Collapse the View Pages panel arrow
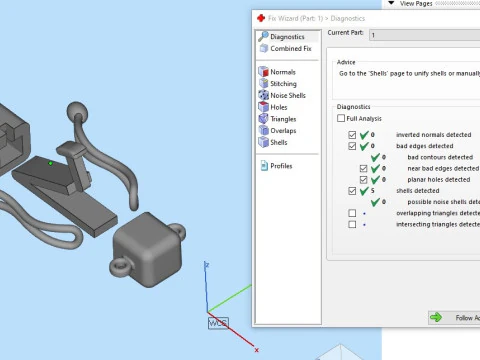 [392, 3]
